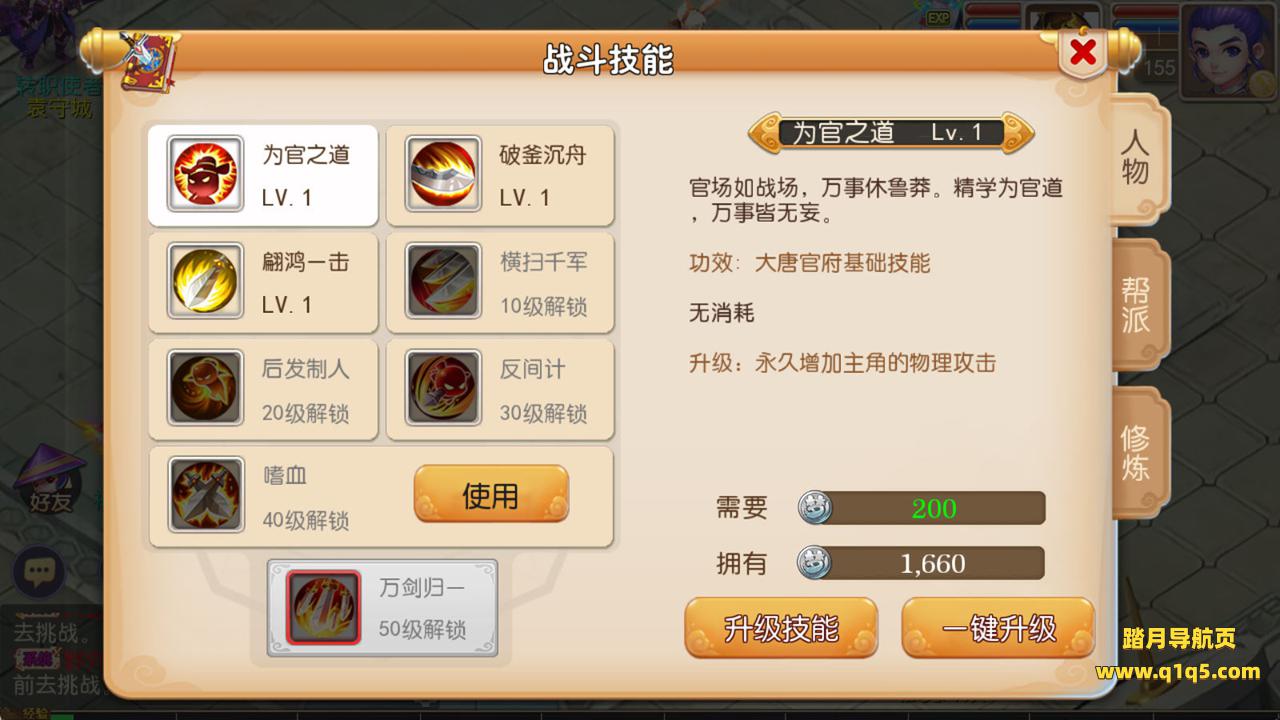Image resolution: width=1280 pixels, height=720 pixels.
Task: Tap the 后发制人 skill icon
Action: (x=205, y=387)
